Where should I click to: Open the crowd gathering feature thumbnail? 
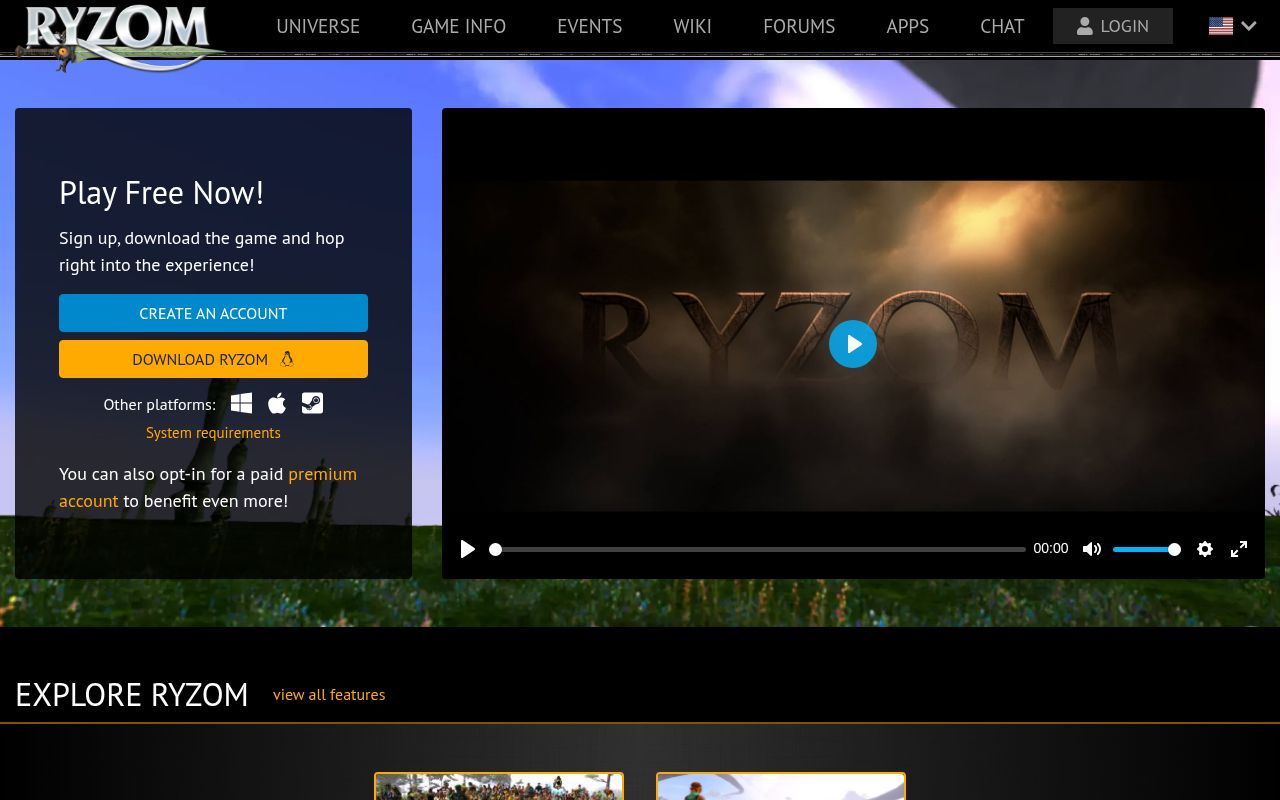pyautogui.click(x=499, y=786)
